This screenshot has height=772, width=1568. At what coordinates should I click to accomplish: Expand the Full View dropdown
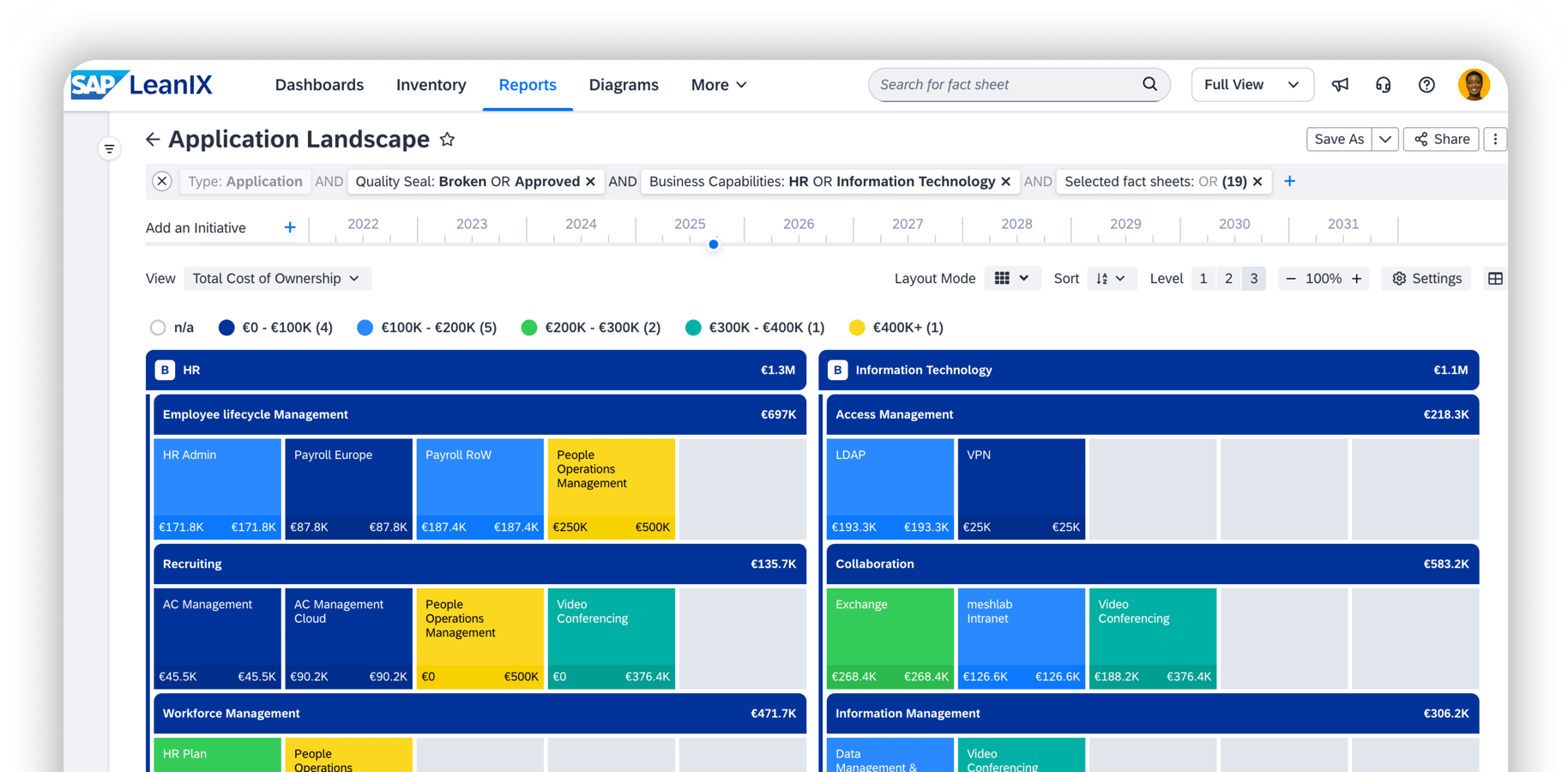point(1251,85)
